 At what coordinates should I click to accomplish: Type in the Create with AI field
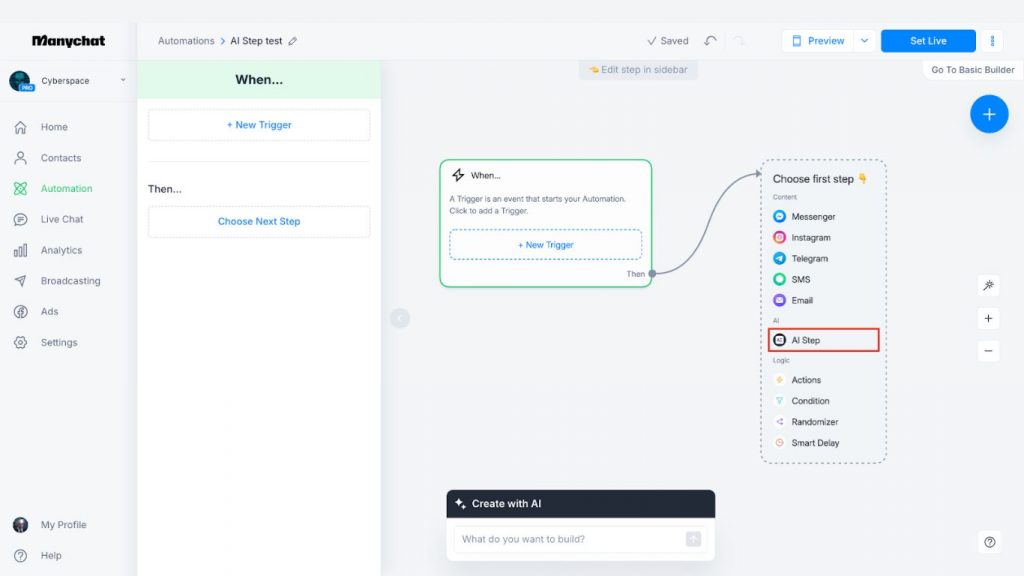tap(570, 538)
